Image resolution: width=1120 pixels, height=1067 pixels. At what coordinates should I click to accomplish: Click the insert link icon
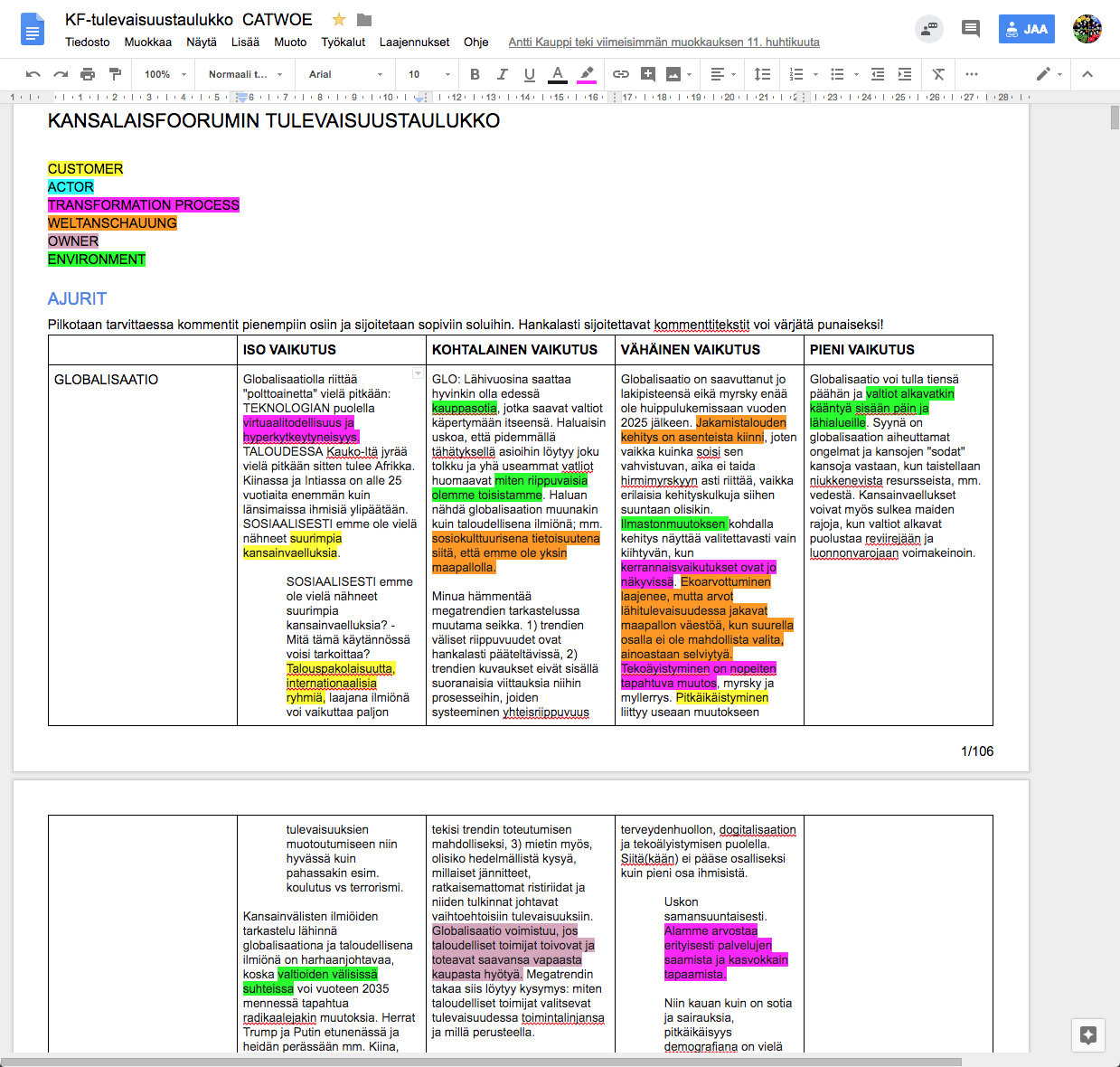[621, 74]
